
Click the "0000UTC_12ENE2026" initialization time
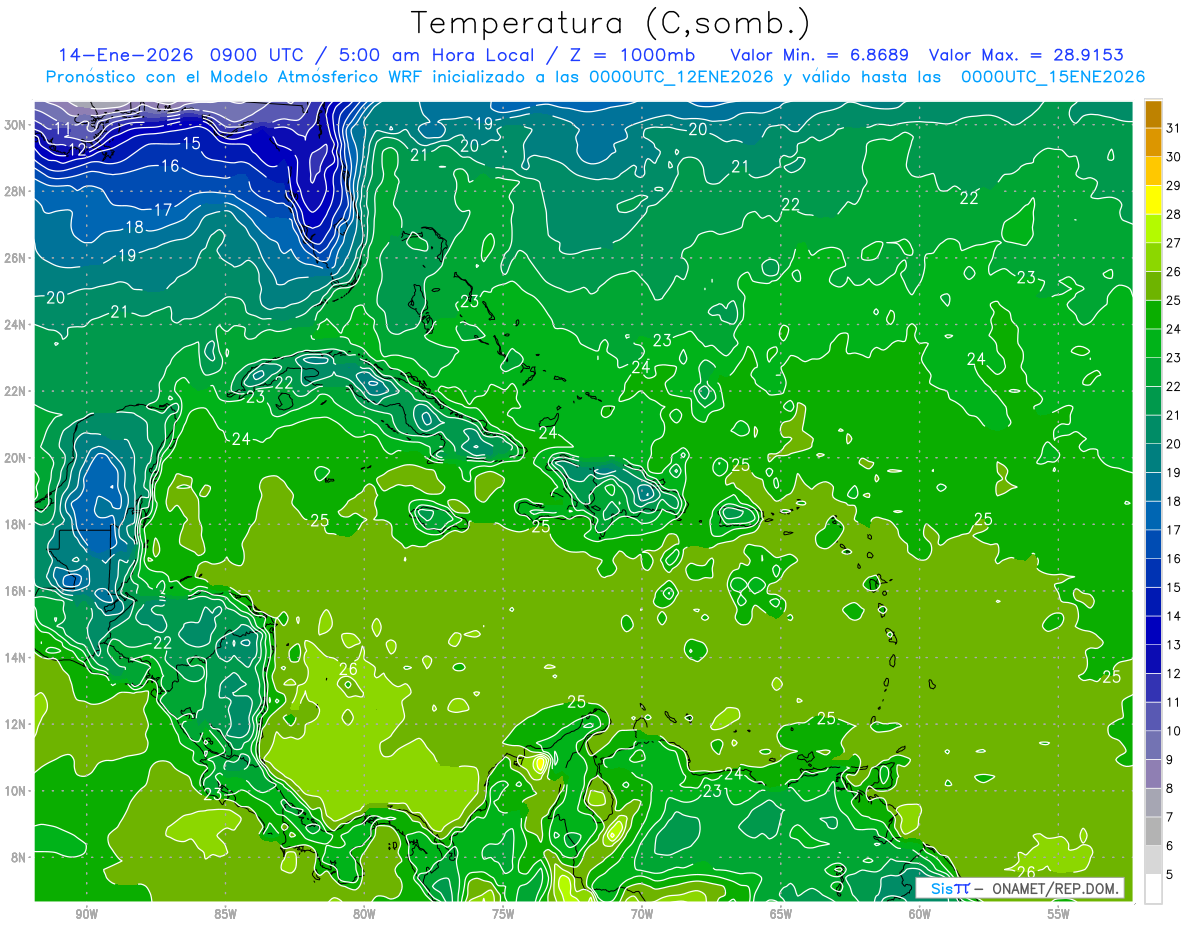pos(681,77)
